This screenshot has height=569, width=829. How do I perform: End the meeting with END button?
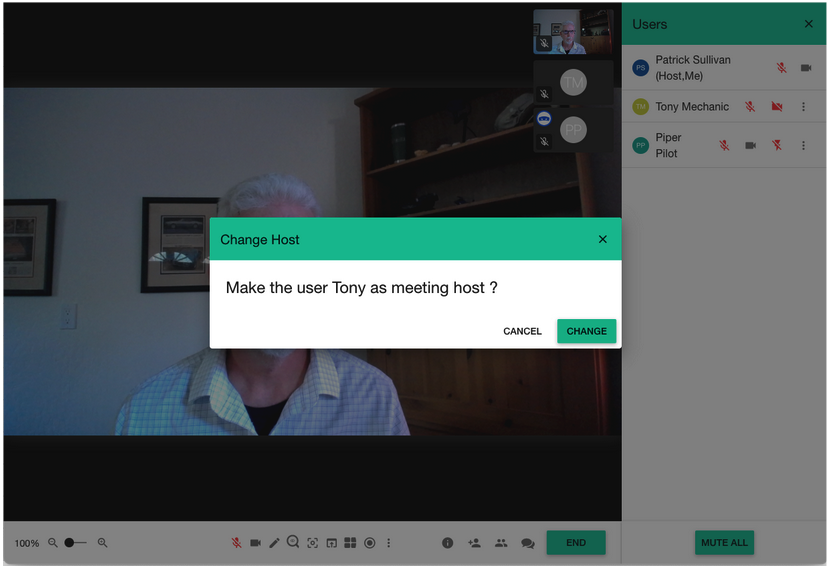click(576, 543)
